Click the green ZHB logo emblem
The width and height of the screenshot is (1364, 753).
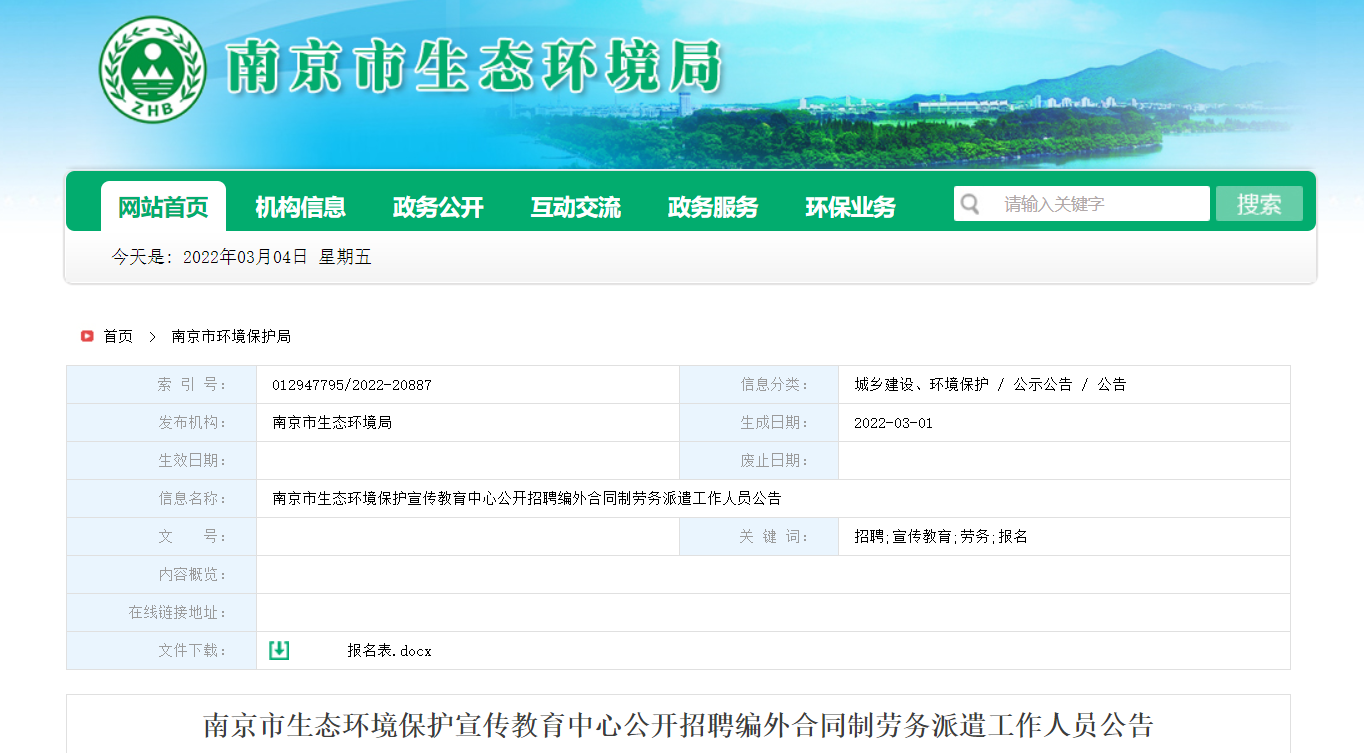click(152, 70)
